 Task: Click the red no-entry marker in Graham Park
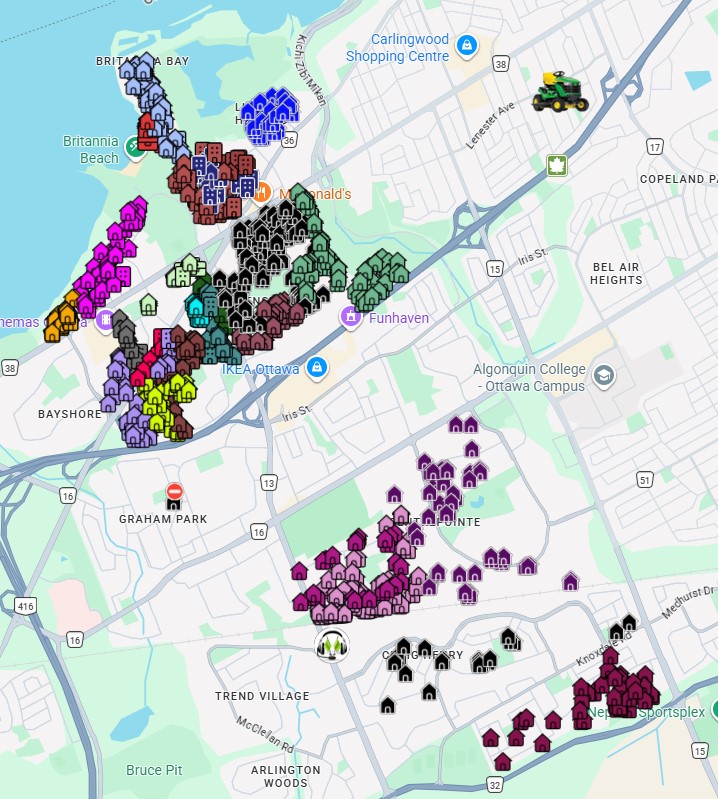[x=174, y=492]
